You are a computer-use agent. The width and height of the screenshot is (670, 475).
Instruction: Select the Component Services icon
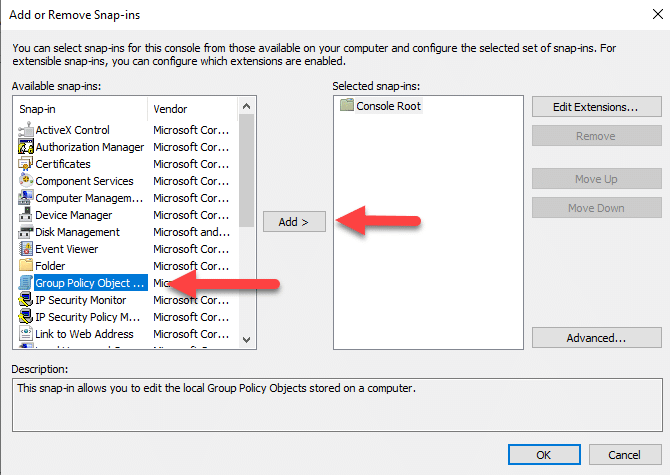pos(26,181)
